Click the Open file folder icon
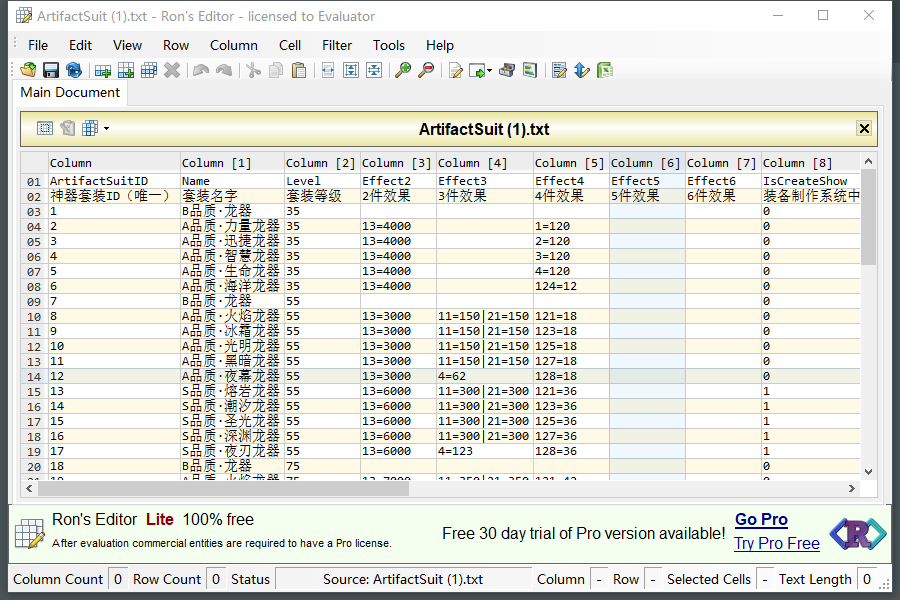Viewport: 900px width, 600px height. pos(28,70)
